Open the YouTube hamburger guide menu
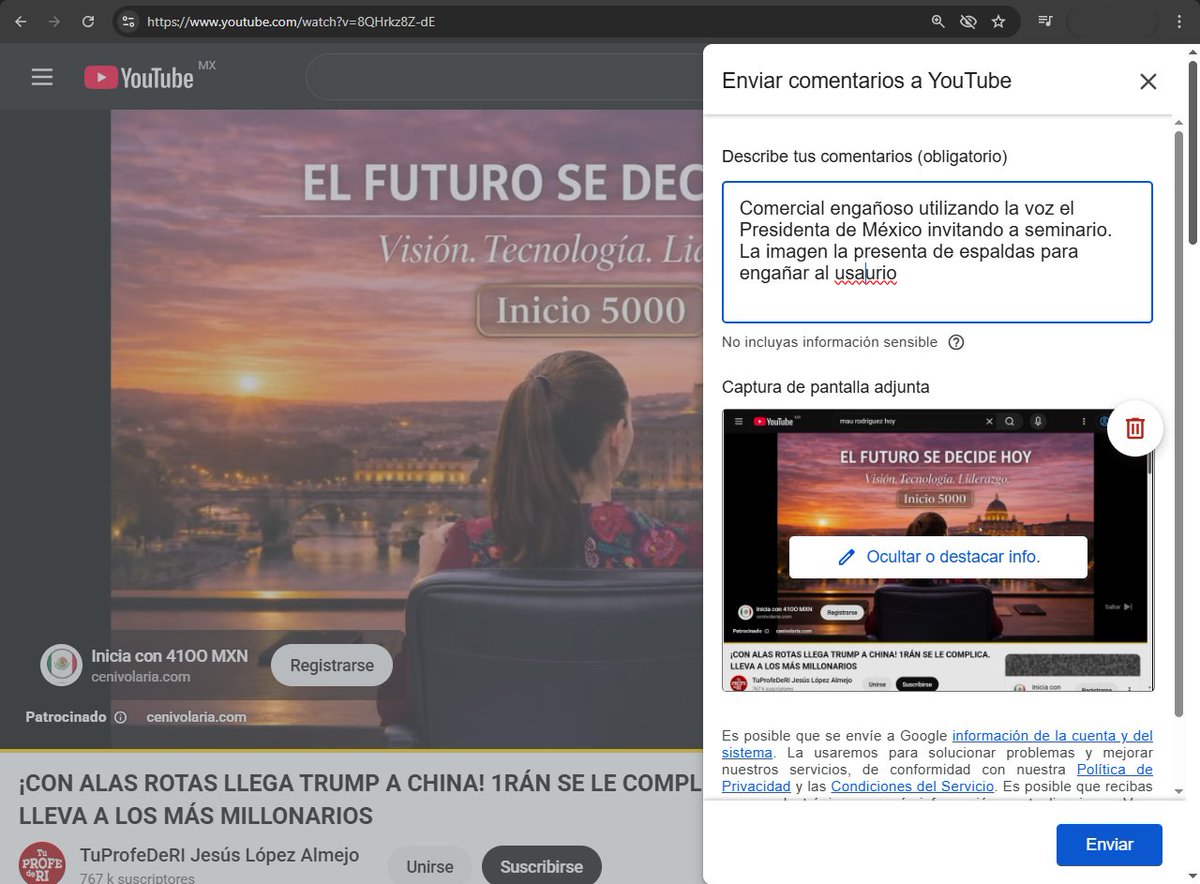The height and width of the screenshot is (884, 1200). pyautogui.click(x=42, y=77)
